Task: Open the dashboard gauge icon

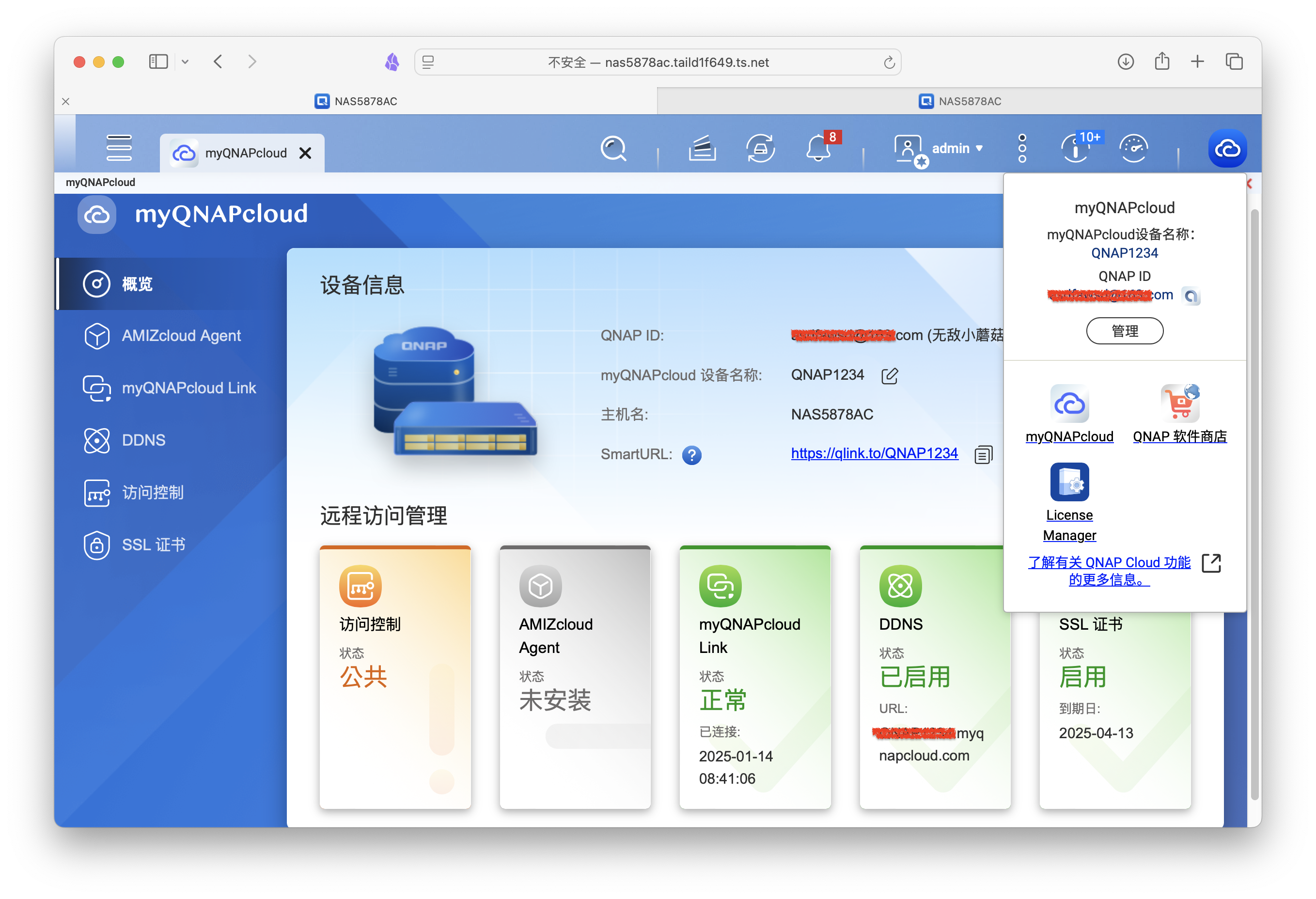Action: click(1134, 149)
